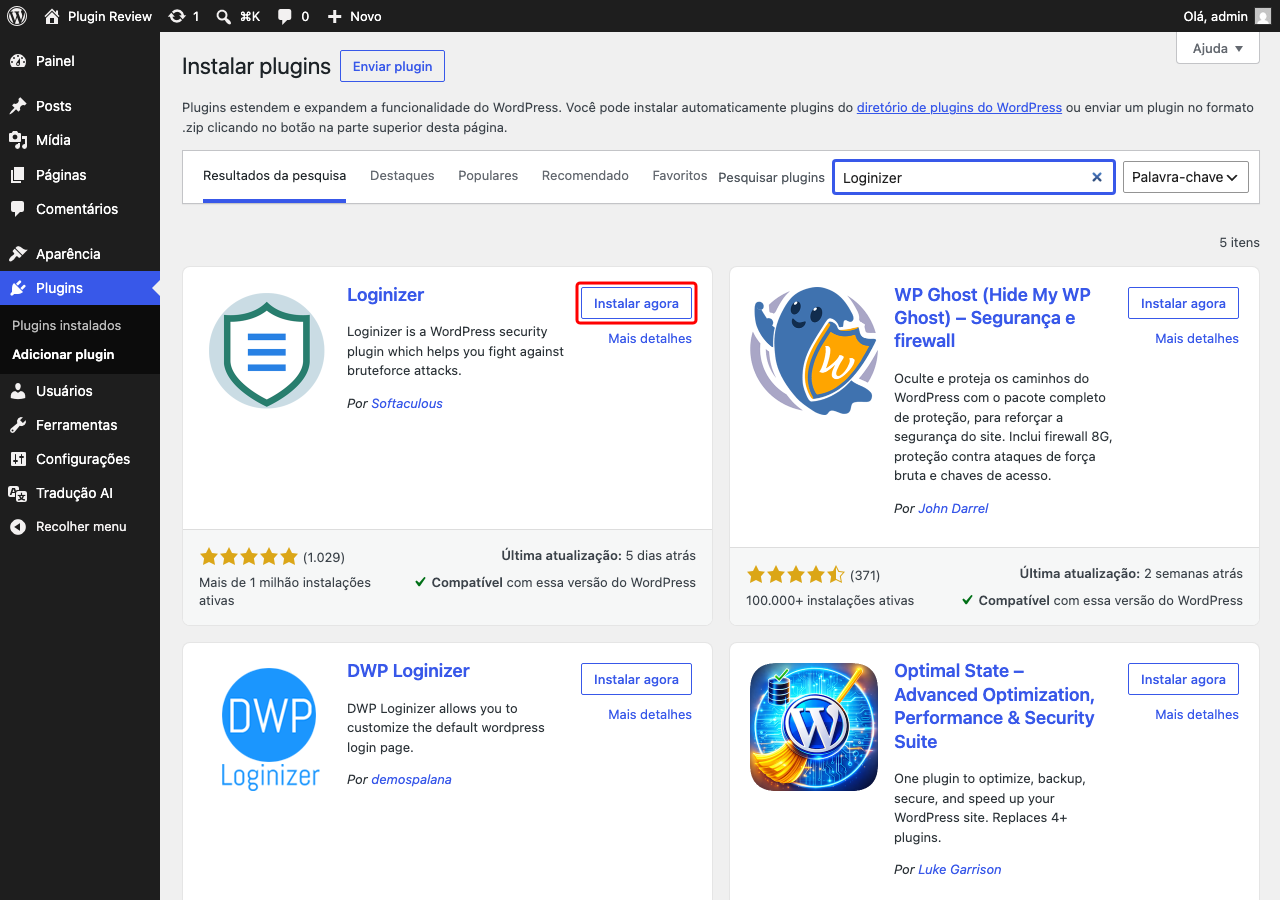Open the Palavra-chave search type dropdown
This screenshot has height=900, width=1280.
click(1186, 177)
